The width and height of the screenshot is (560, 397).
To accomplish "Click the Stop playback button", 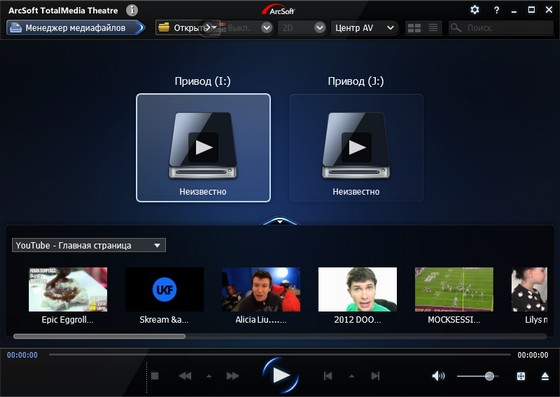I will click(155, 376).
